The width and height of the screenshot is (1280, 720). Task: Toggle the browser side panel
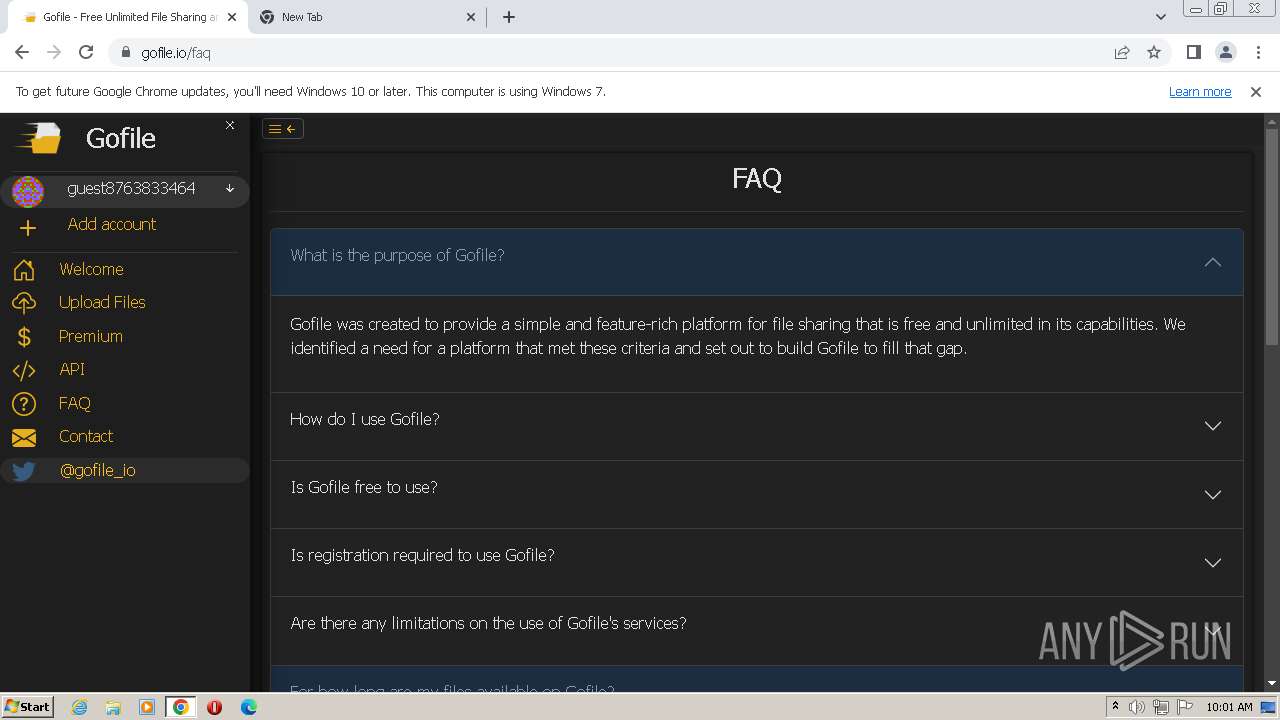click(x=1193, y=52)
